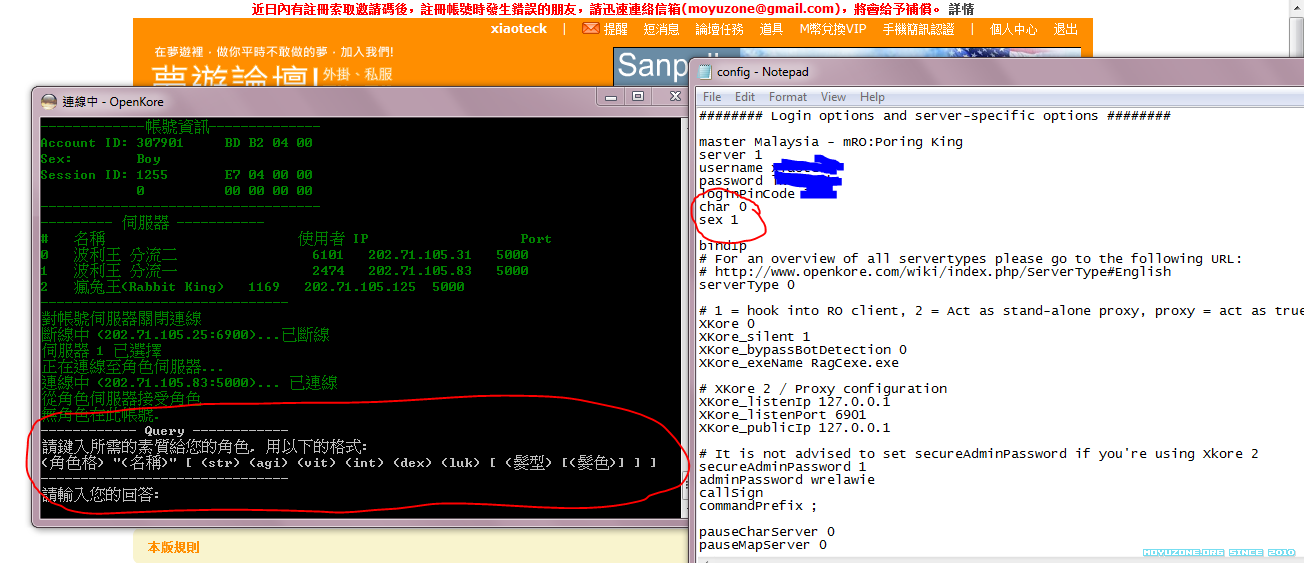Open the File menu in Notepad
1304x563 pixels.
point(712,97)
